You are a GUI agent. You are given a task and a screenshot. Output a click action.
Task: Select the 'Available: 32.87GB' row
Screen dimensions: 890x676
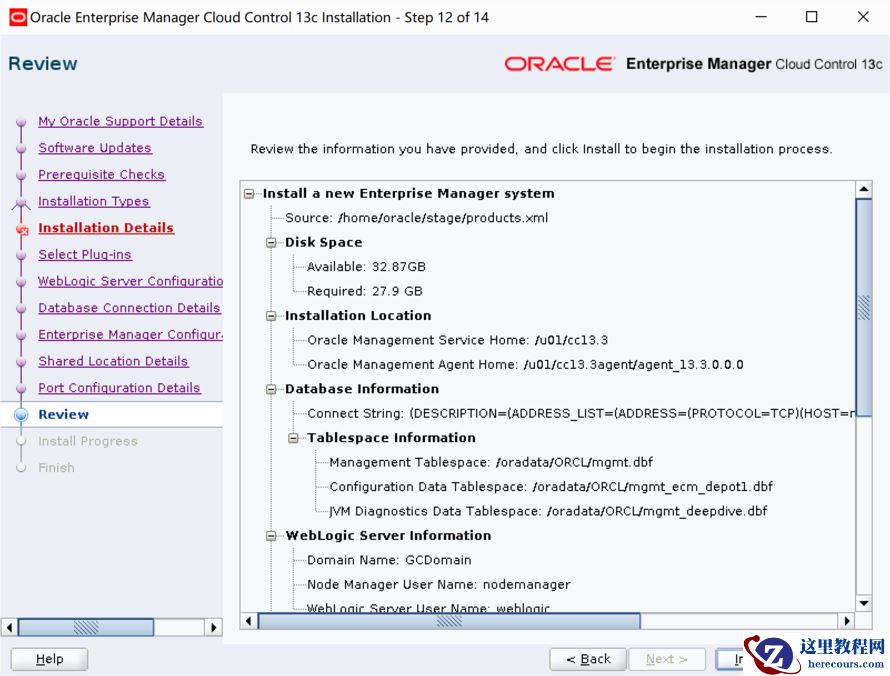366,267
